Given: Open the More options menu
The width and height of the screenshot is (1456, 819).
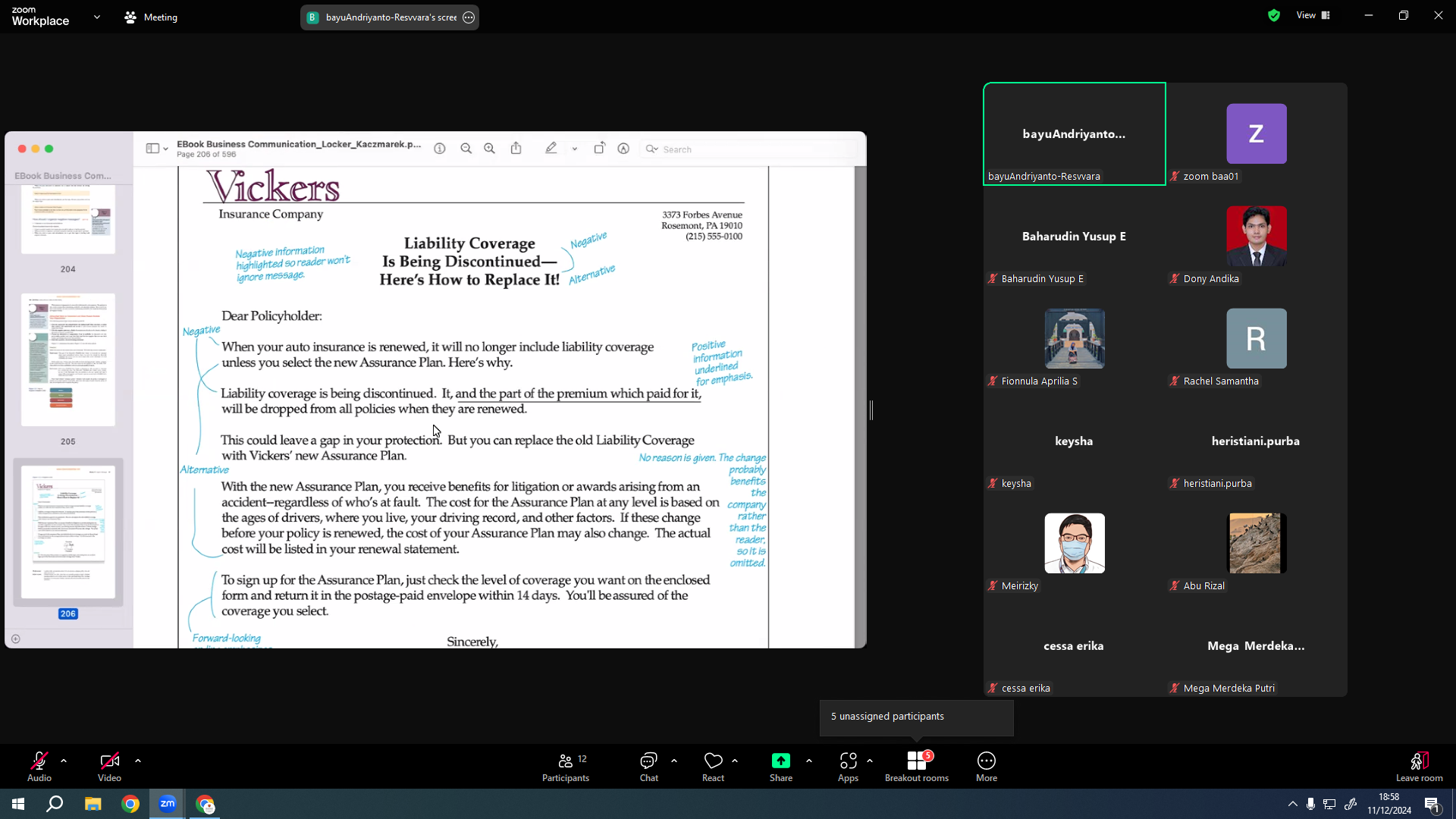Looking at the screenshot, I should click(987, 767).
